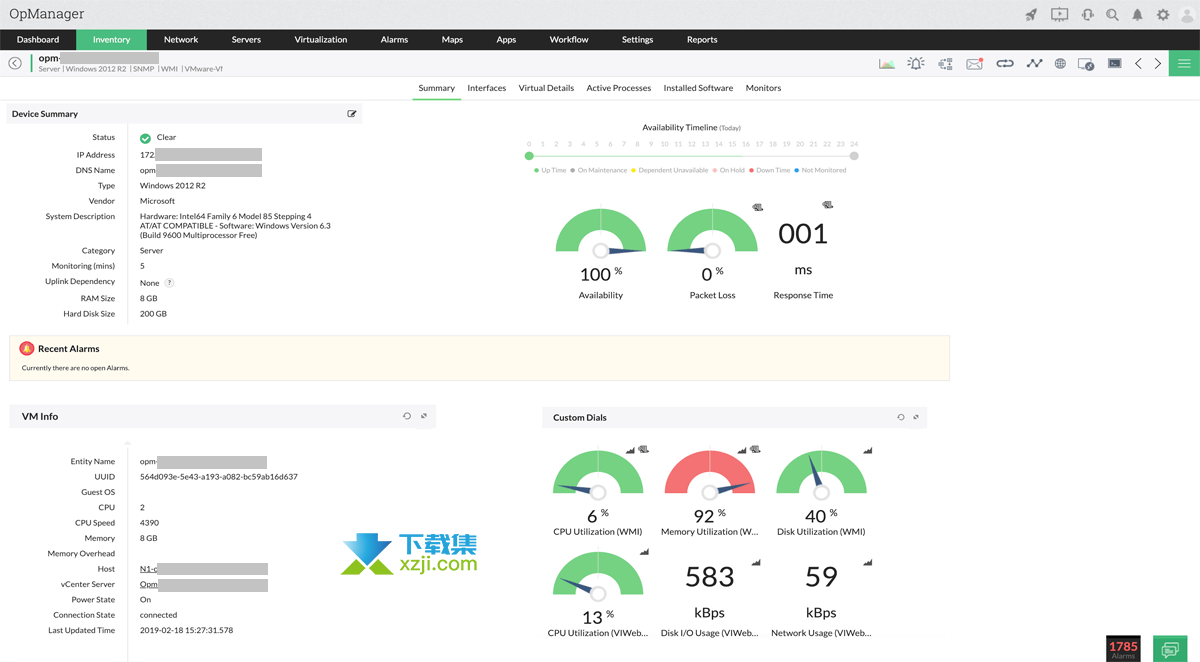This screenshot has height=662, width=1200.
Task: Open the gear settings icon in header
Action: tap(1163, 15)
